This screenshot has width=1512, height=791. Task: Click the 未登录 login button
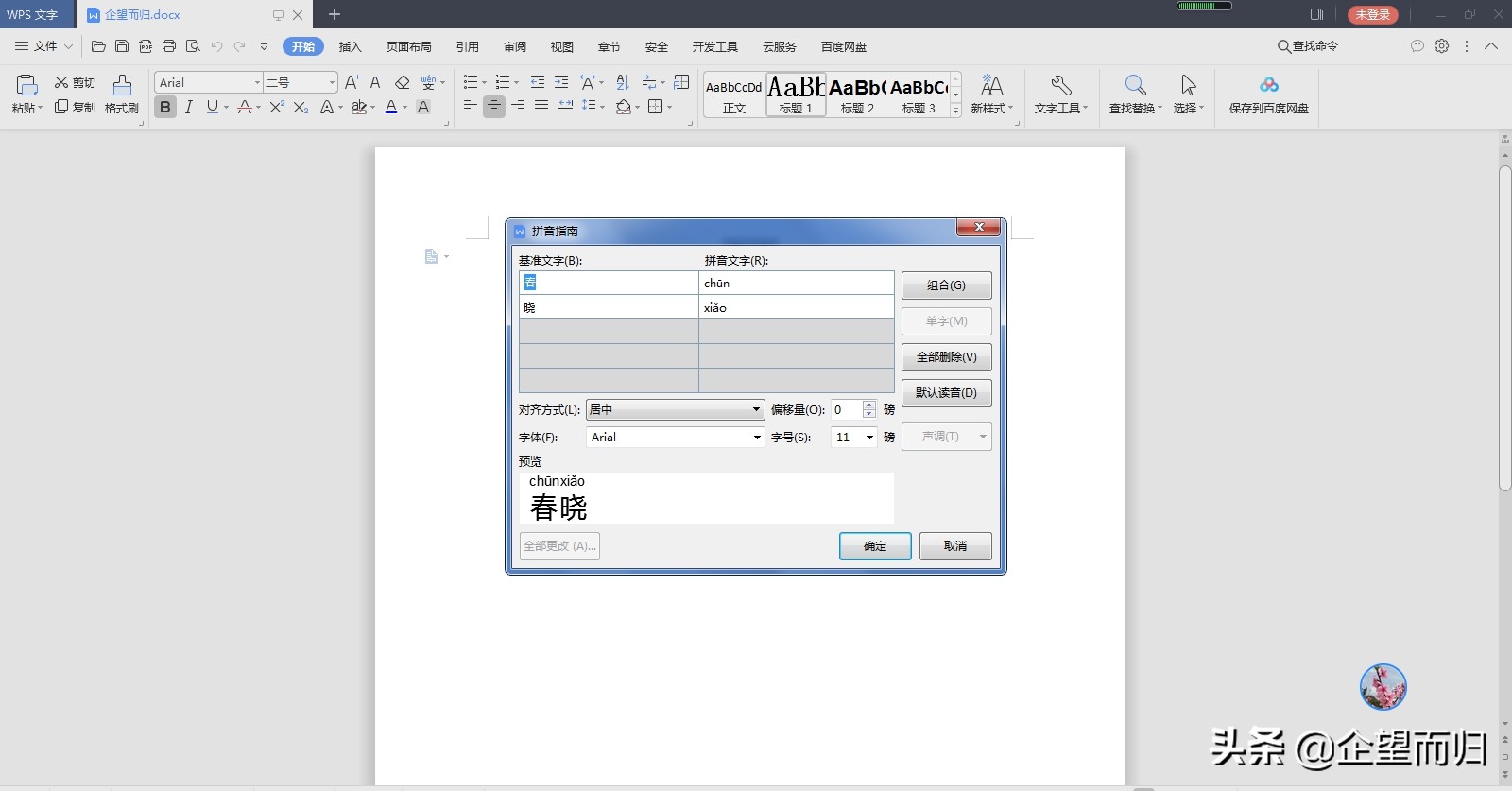pos(1372,14)
